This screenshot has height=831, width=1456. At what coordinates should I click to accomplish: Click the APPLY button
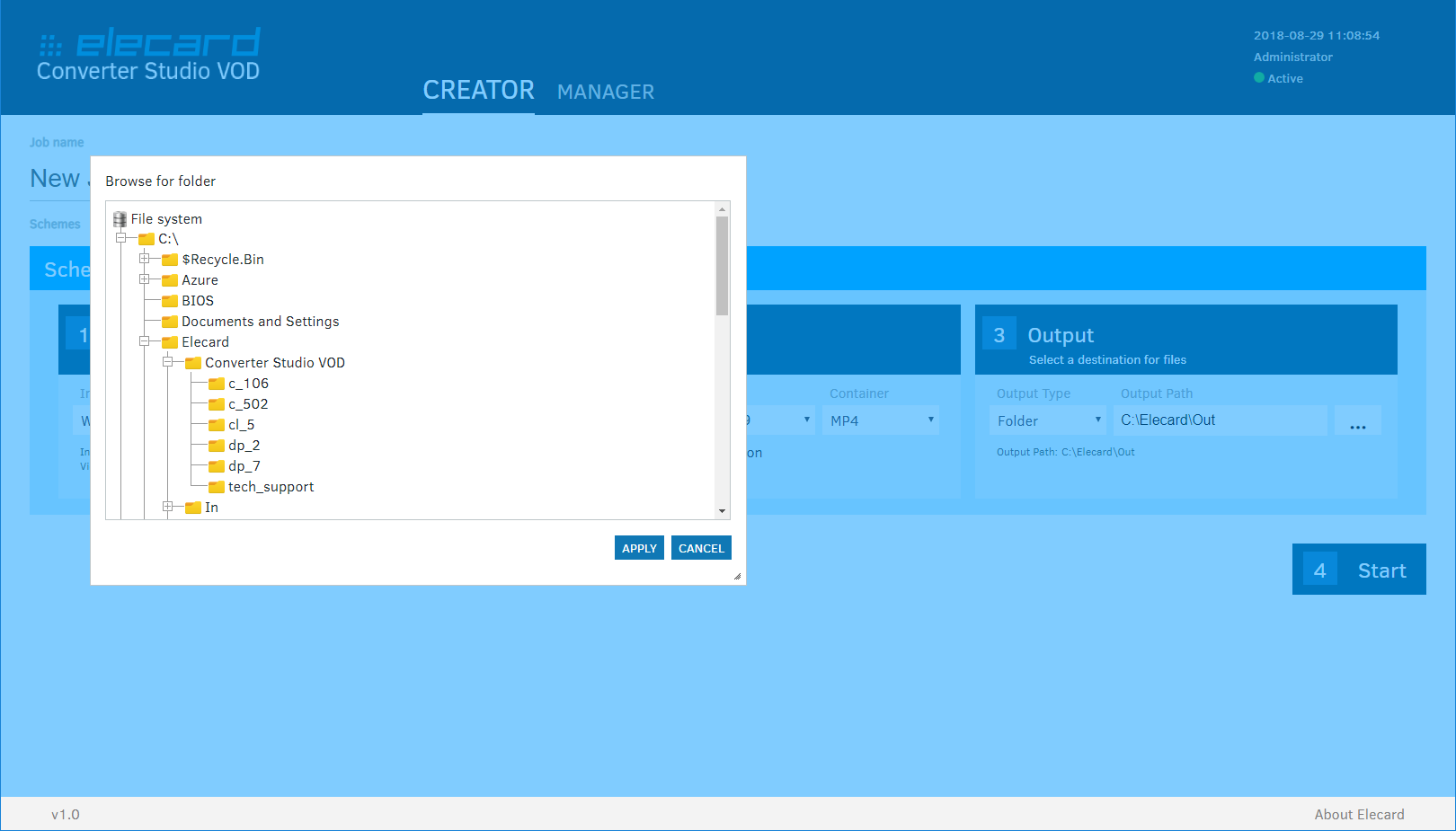pos(639,547)
